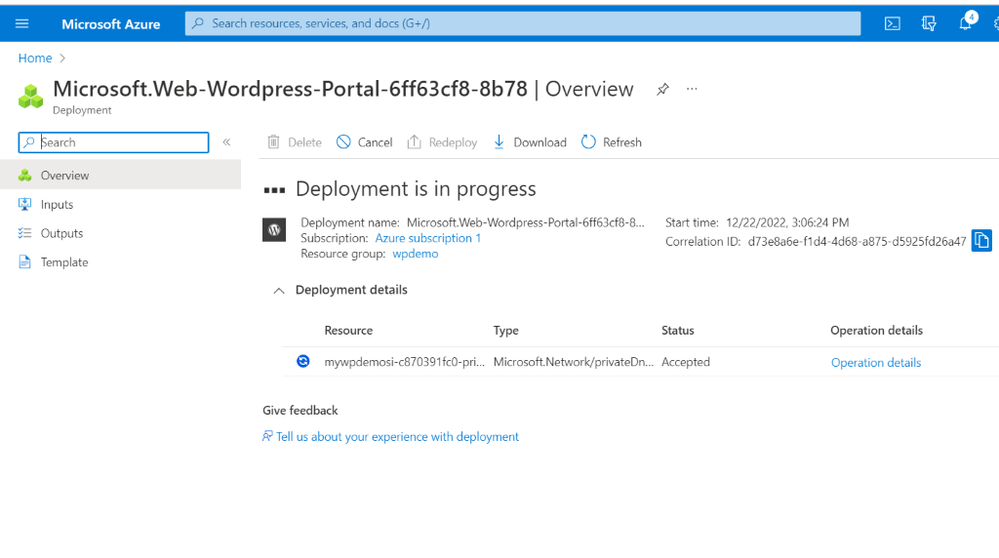Image resolution: width=999 pixels, height=558 pixels.
Task: Open Tell us about your experience link
Action: click(x=398, y=436)
